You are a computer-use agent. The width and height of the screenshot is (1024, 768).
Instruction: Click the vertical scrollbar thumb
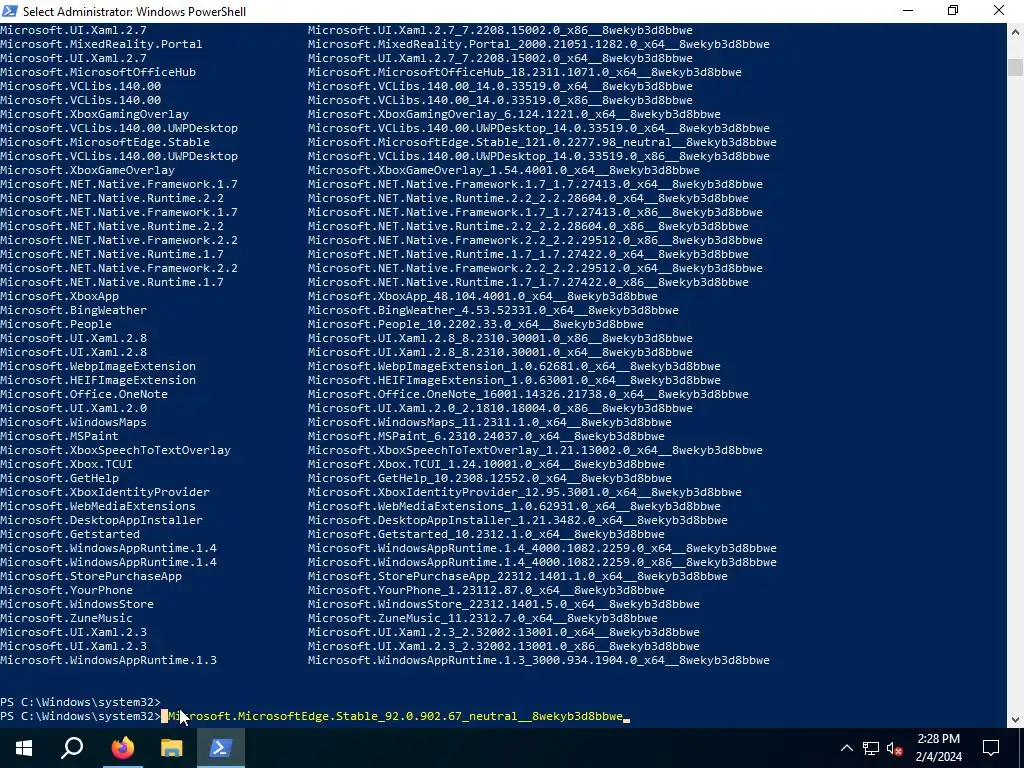(1015, 67)
